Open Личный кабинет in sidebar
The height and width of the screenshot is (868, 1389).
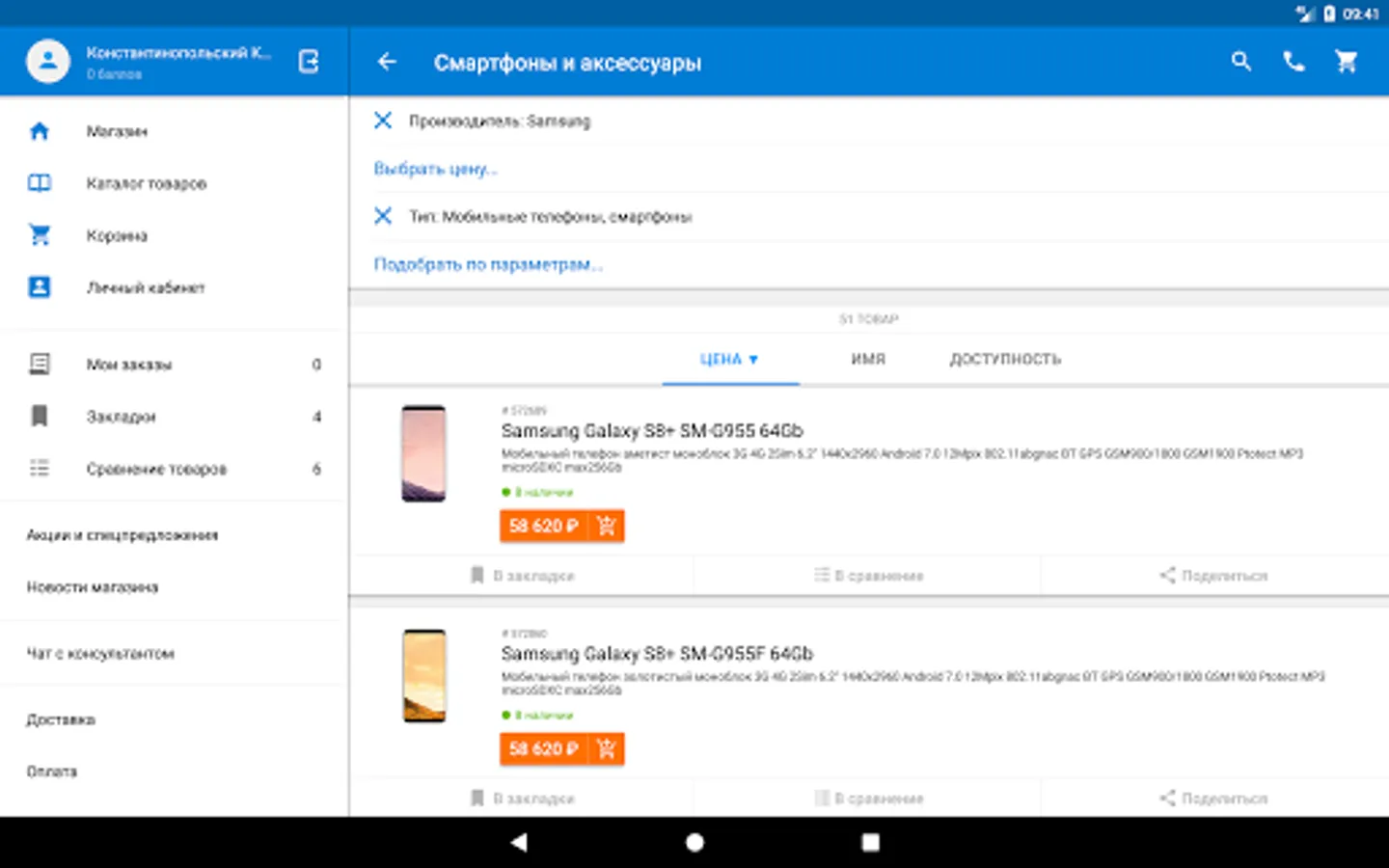coord(174,287)
